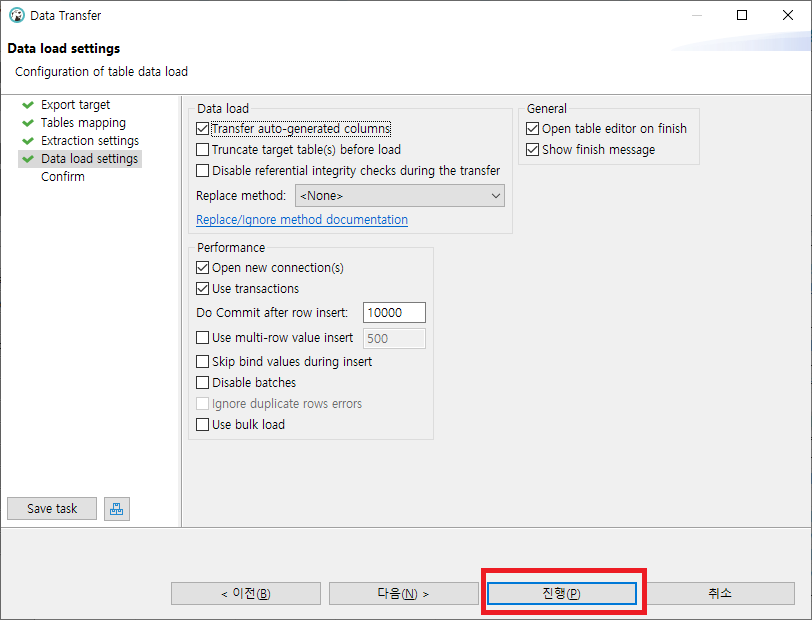Enable Truncate target table(s) before load
The image size is (812, 620).
[x=203, y=150]
